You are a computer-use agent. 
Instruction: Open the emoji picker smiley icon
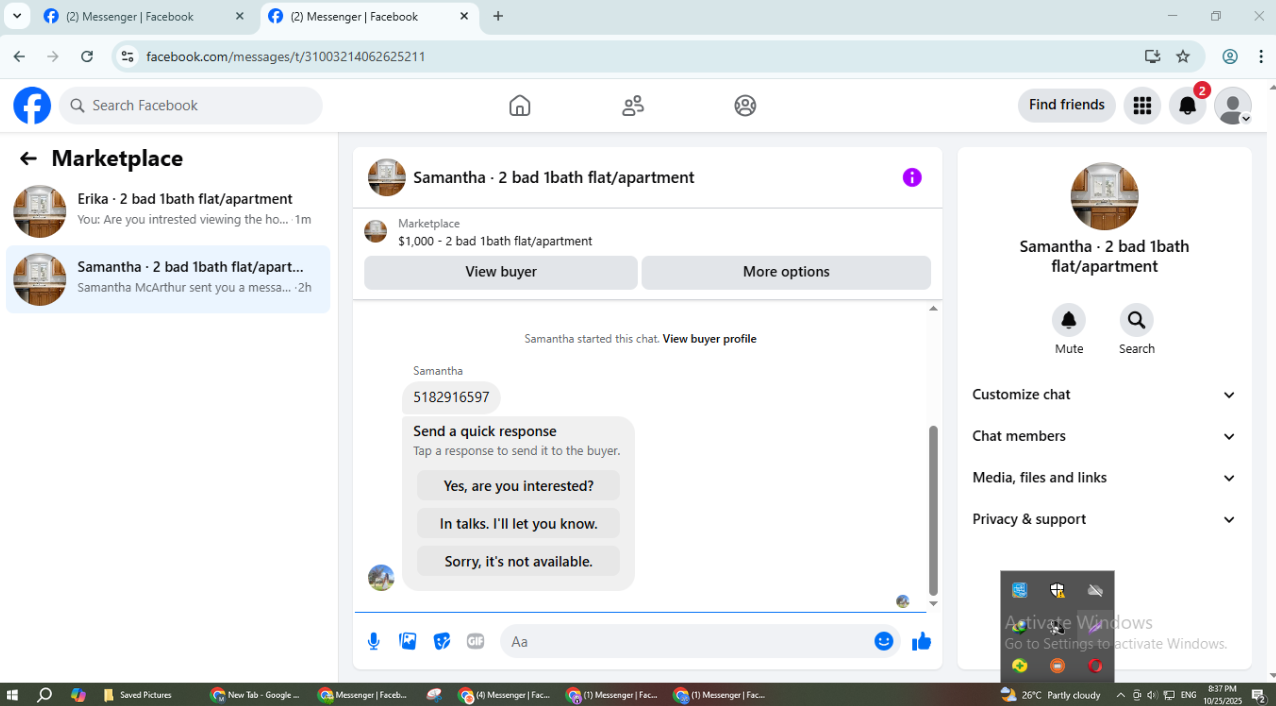click(x=884, y=641)
